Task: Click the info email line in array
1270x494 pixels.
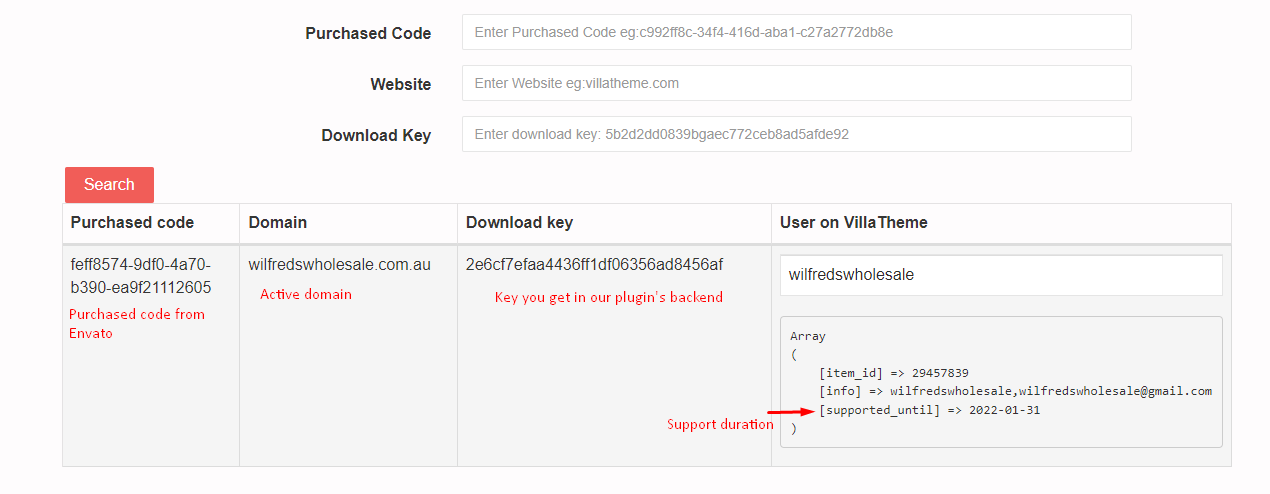Action: pyautogui.click(x=1015, y=391)
